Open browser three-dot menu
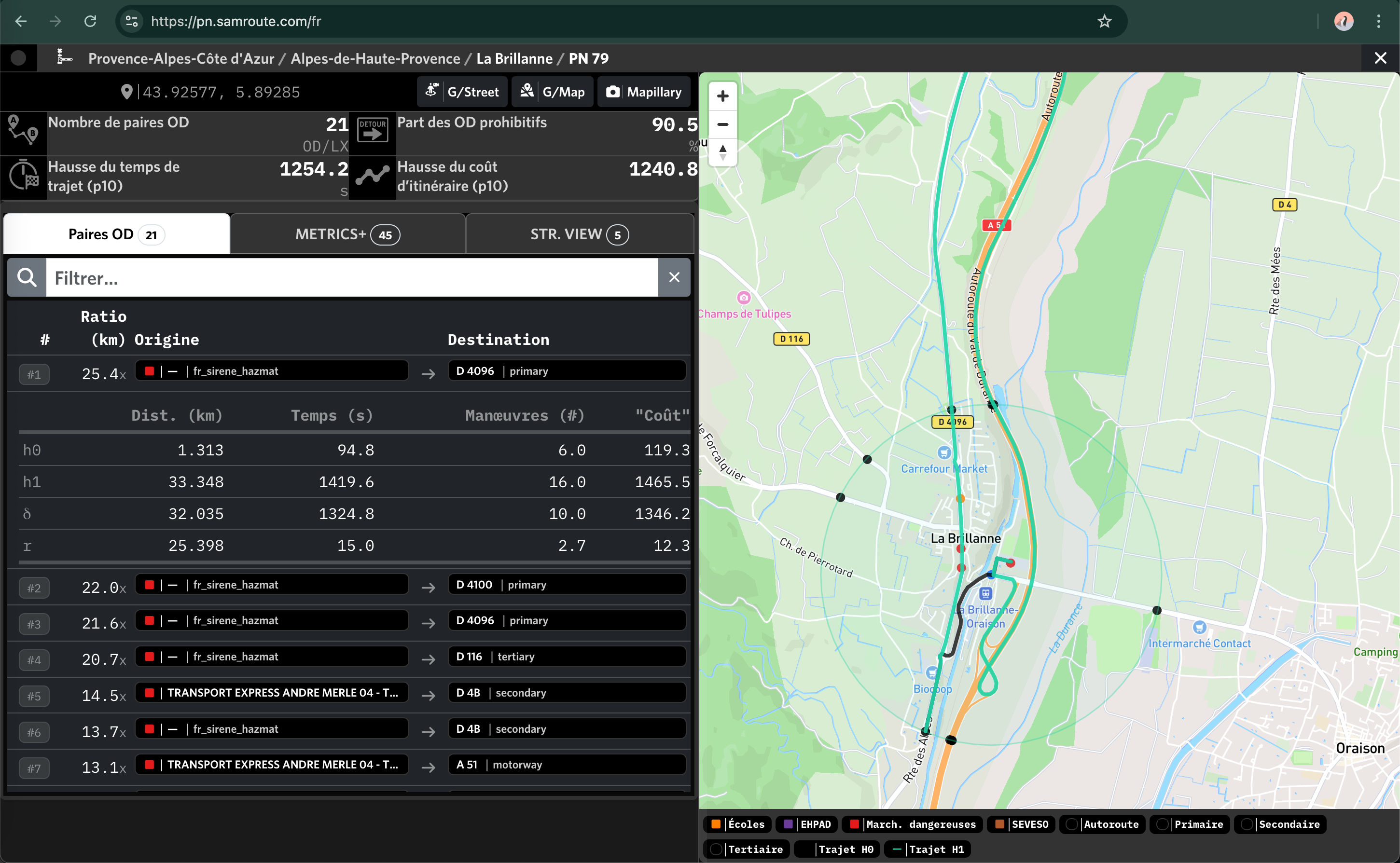 (1378, 22)
